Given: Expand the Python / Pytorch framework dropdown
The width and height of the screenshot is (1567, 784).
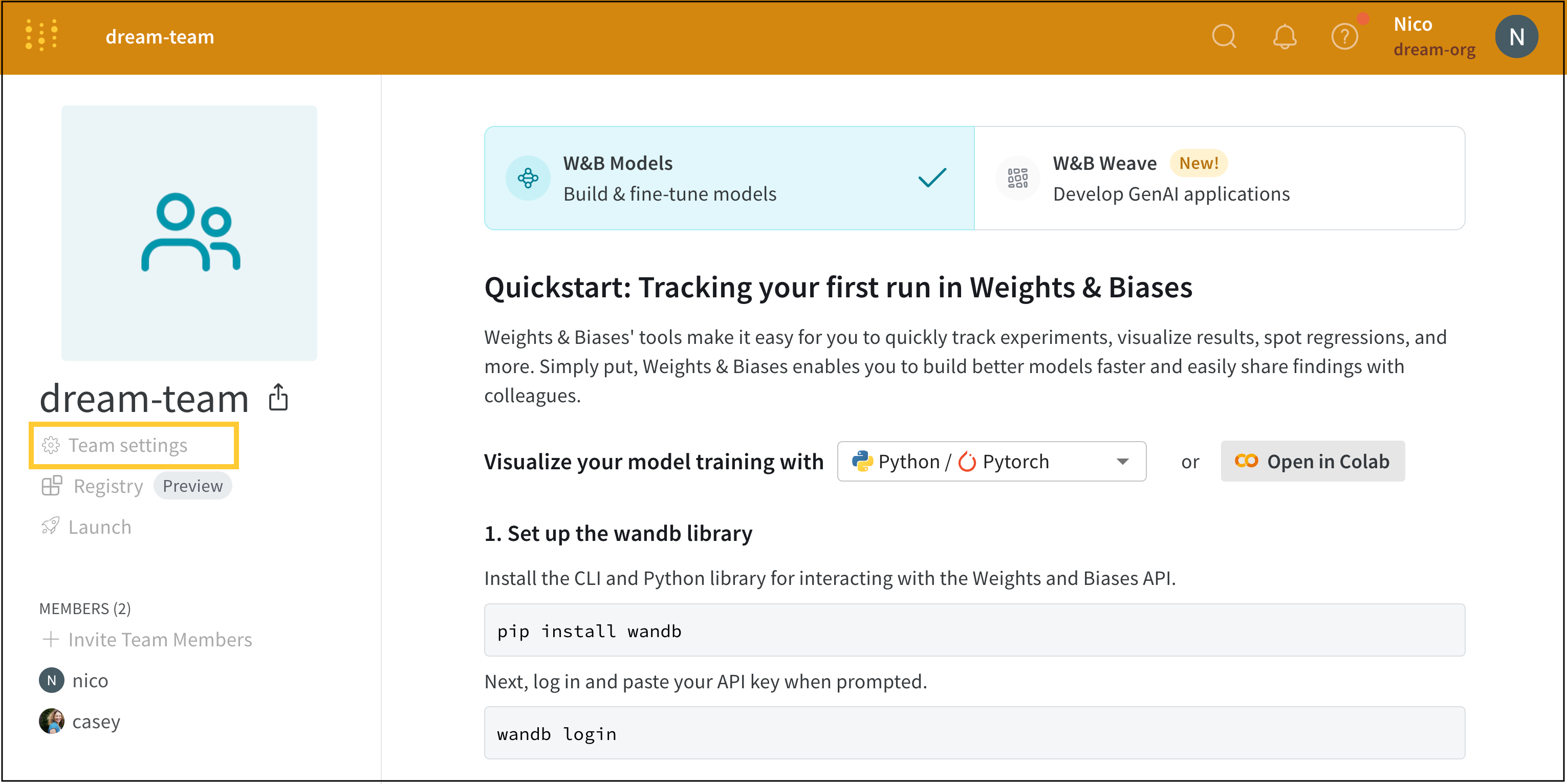Looking at the screenshot, I should click(992, 461).
